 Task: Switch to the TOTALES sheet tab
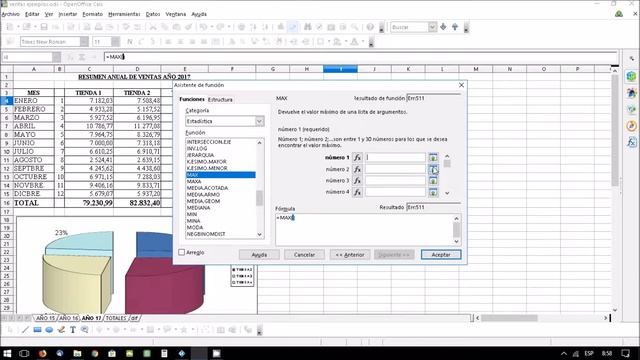(116, 318)
